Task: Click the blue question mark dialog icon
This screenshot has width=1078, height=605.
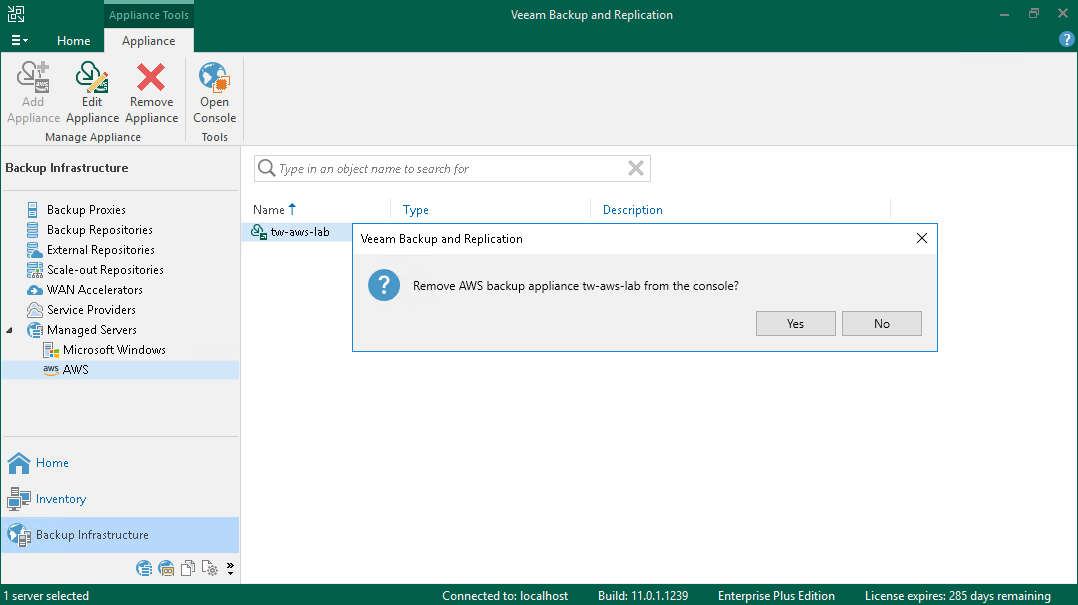Action: (384, 285)
